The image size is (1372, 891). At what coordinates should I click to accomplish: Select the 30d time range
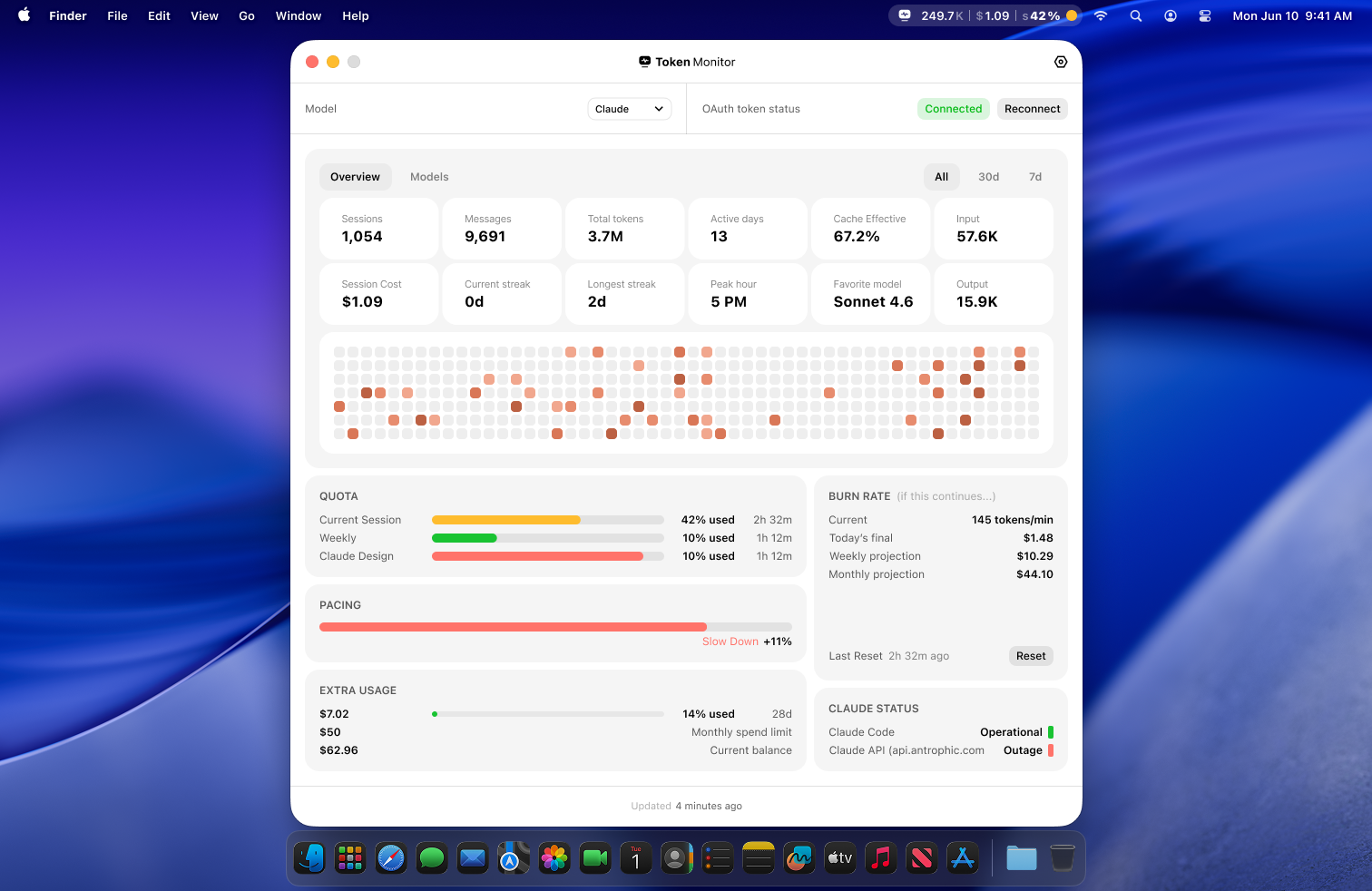[x=989, y=177]
